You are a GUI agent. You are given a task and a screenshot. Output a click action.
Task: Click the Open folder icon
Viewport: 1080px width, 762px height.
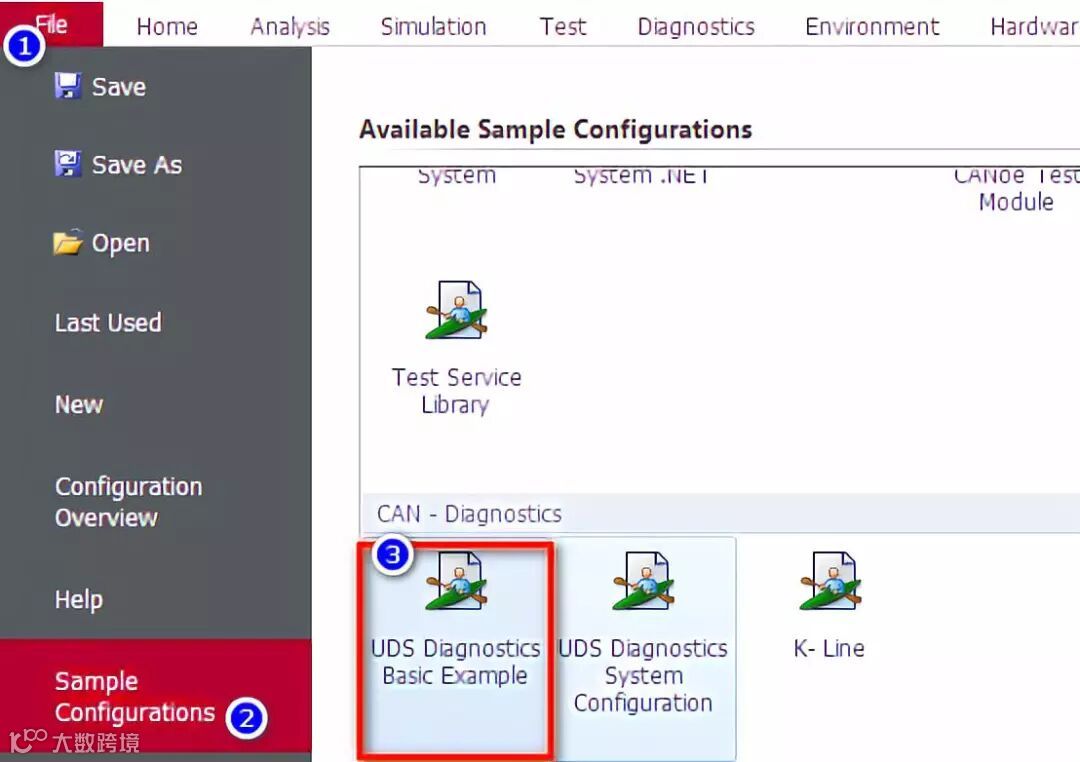tap(68, 243)
